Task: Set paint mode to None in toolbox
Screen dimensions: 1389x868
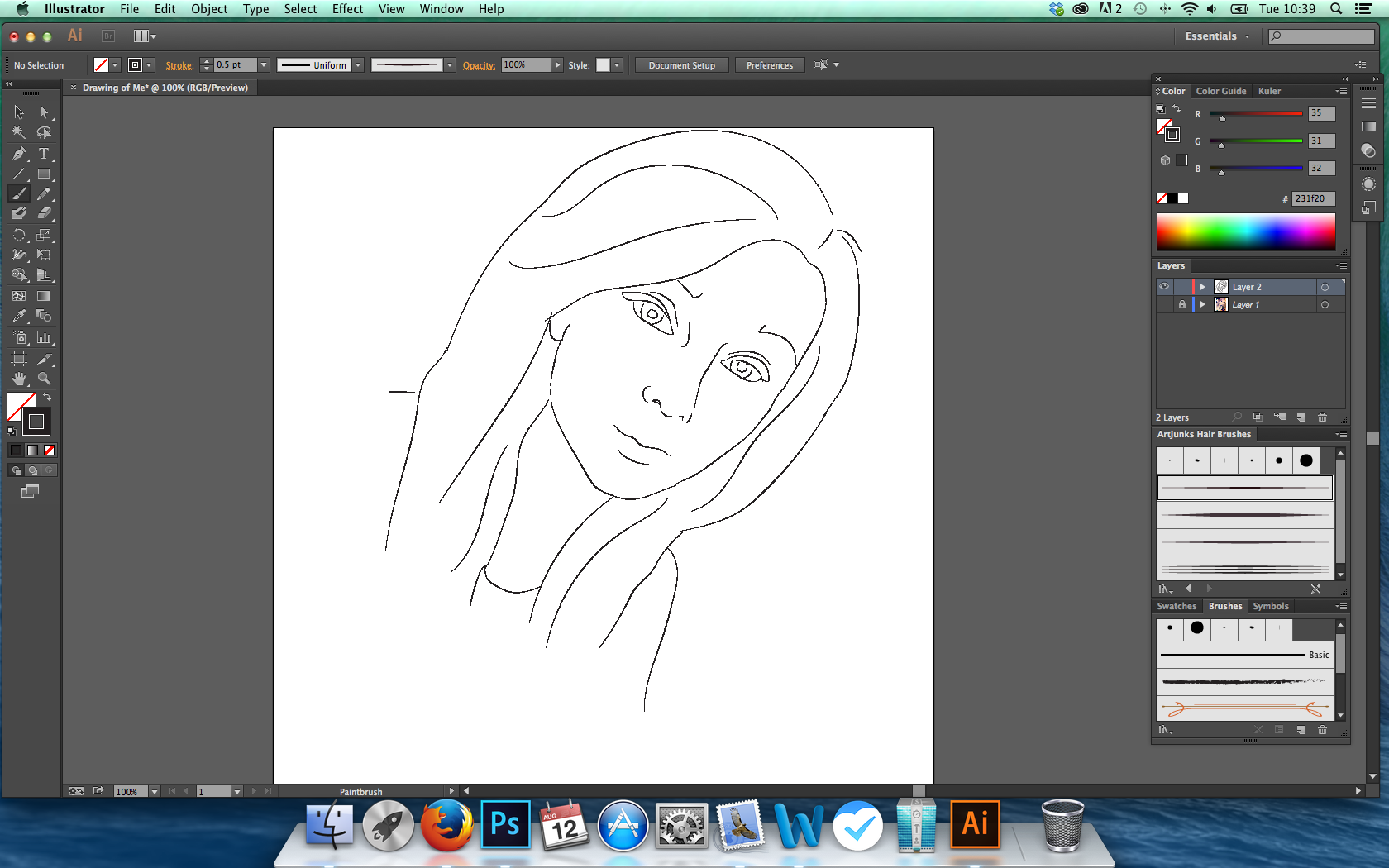Action: [49, 450]
